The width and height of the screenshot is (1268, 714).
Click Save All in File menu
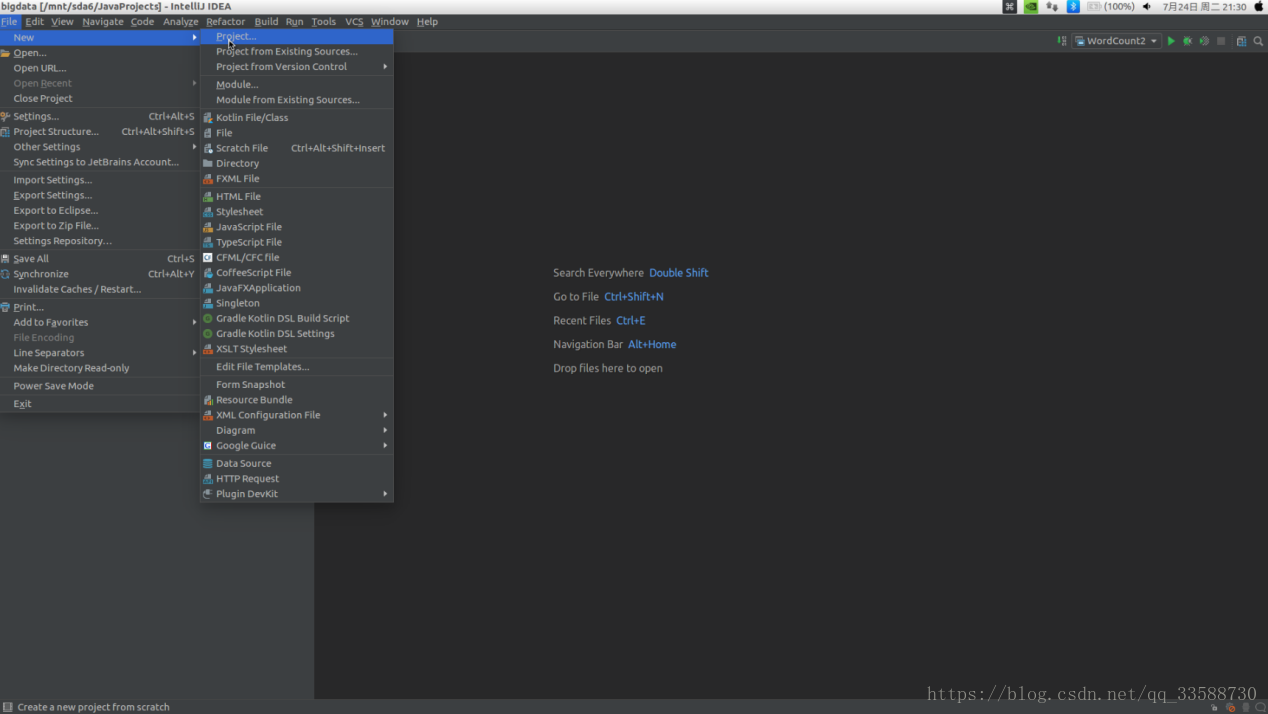click(x=100, y=259)
